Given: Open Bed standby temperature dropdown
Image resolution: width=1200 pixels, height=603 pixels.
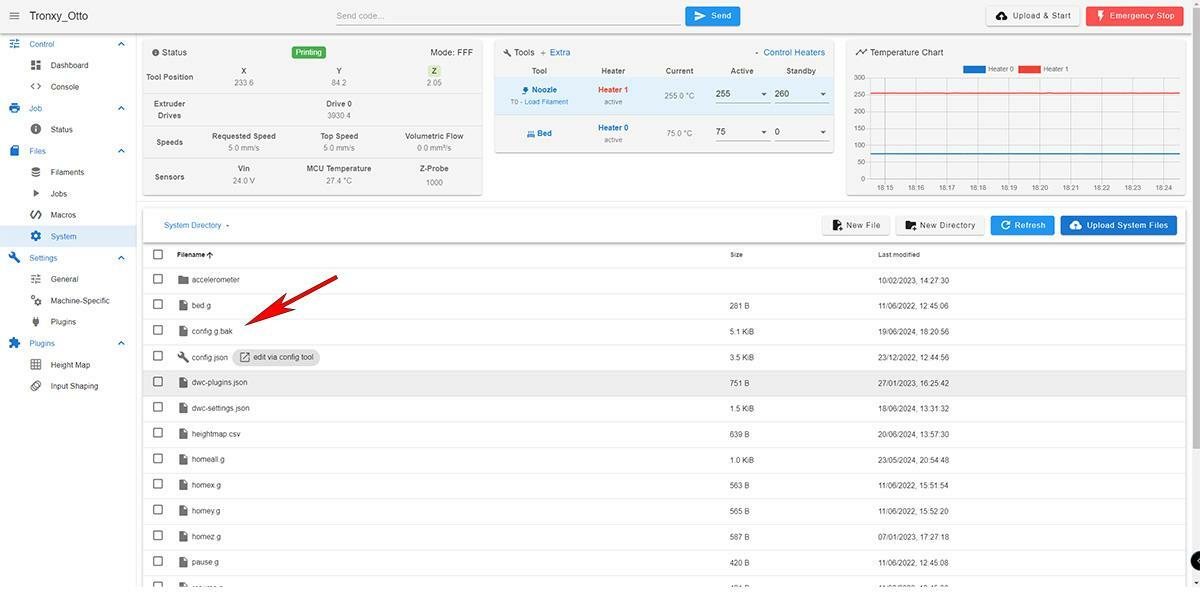Looking at the screenshot, I should pos(823,132).
